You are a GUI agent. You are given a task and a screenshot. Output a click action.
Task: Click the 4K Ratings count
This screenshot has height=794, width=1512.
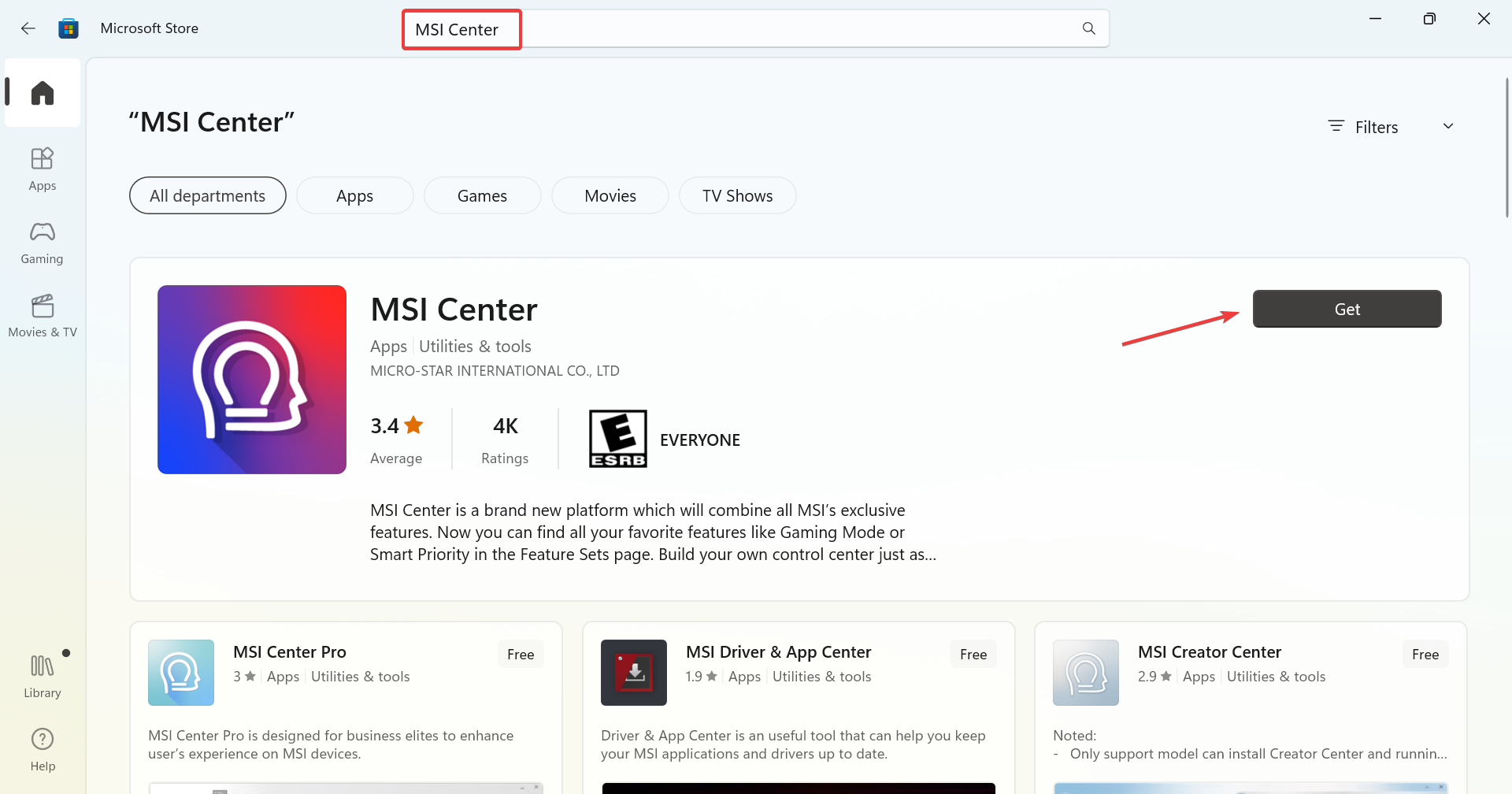pyautogui.click(x=505, y=439)
